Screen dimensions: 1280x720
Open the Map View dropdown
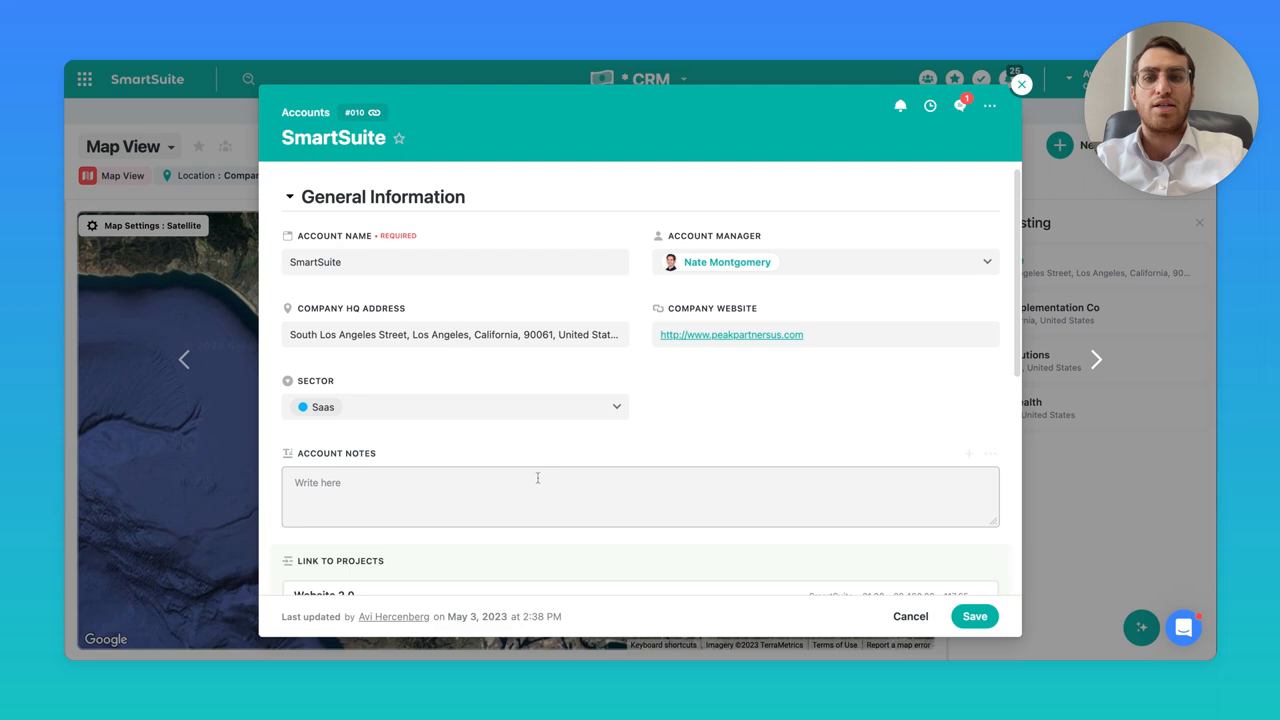130,147
